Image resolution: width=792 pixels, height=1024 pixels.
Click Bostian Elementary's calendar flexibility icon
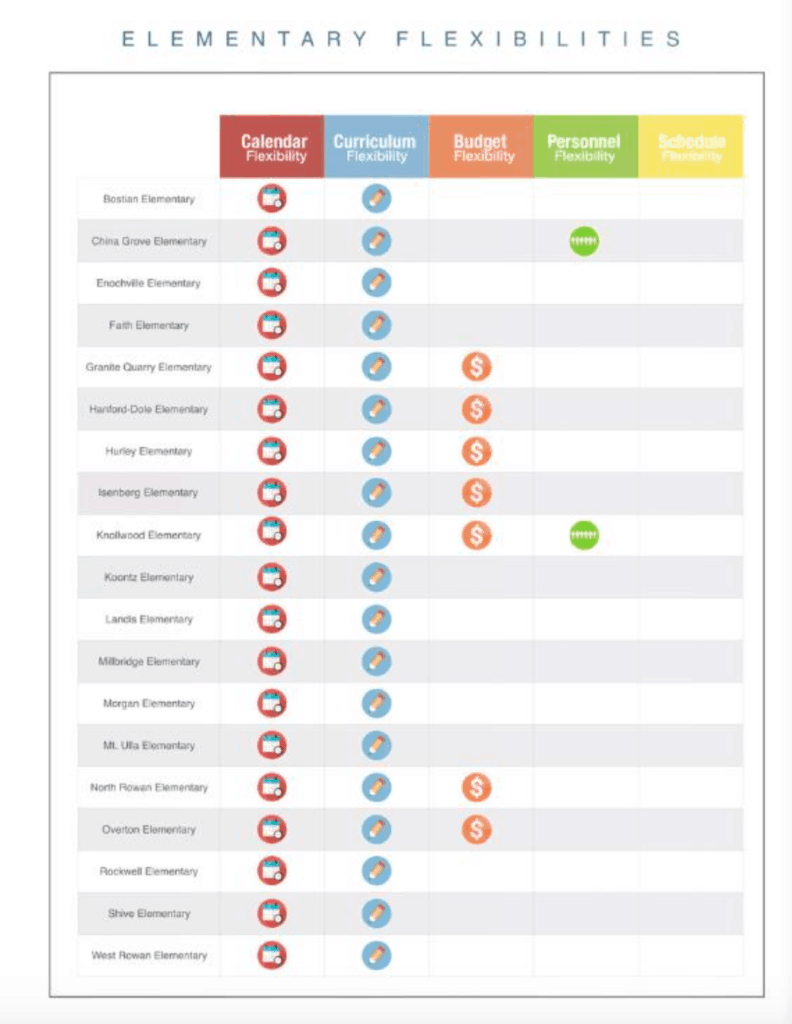272,199
